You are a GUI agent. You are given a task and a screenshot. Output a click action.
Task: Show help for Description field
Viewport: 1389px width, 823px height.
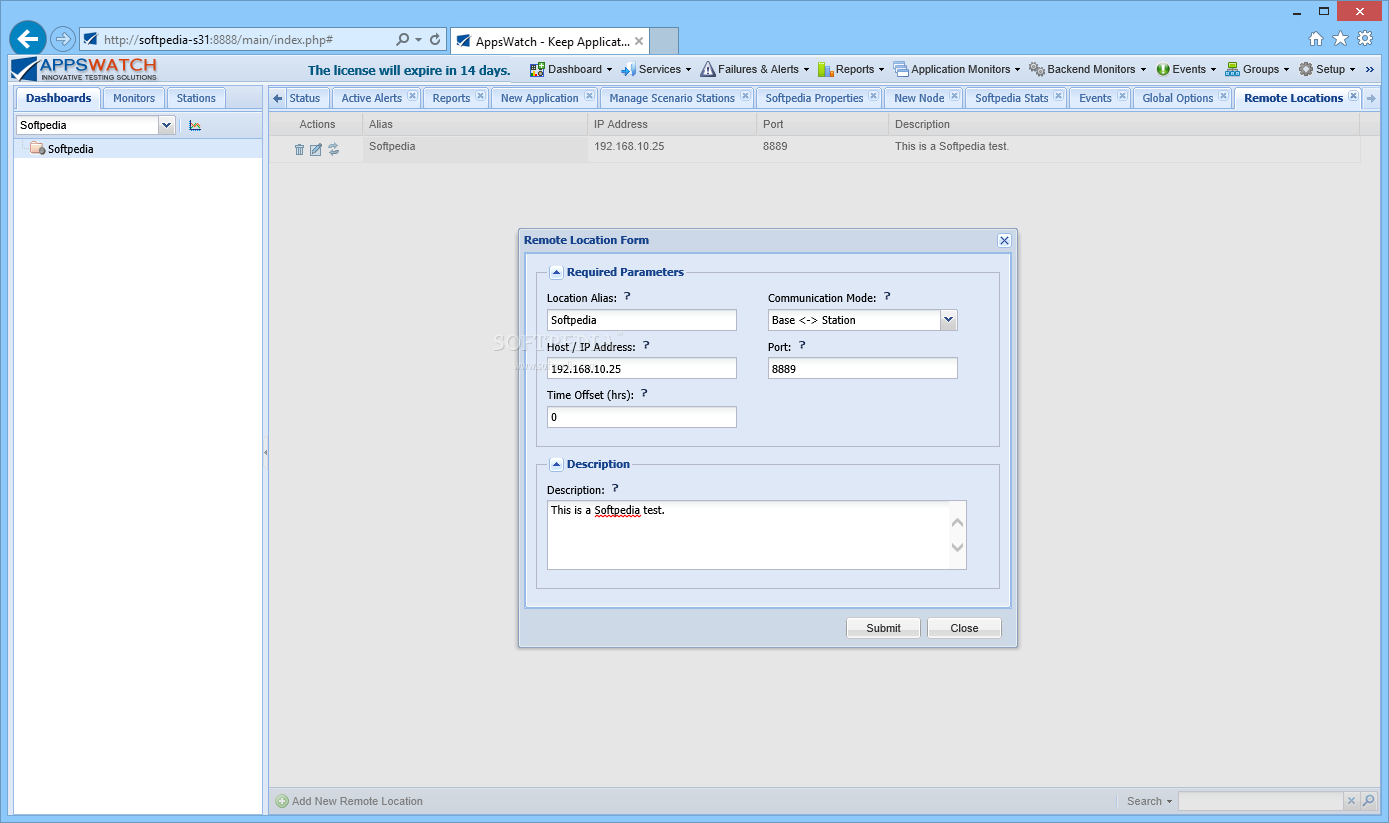pos(615,488)
